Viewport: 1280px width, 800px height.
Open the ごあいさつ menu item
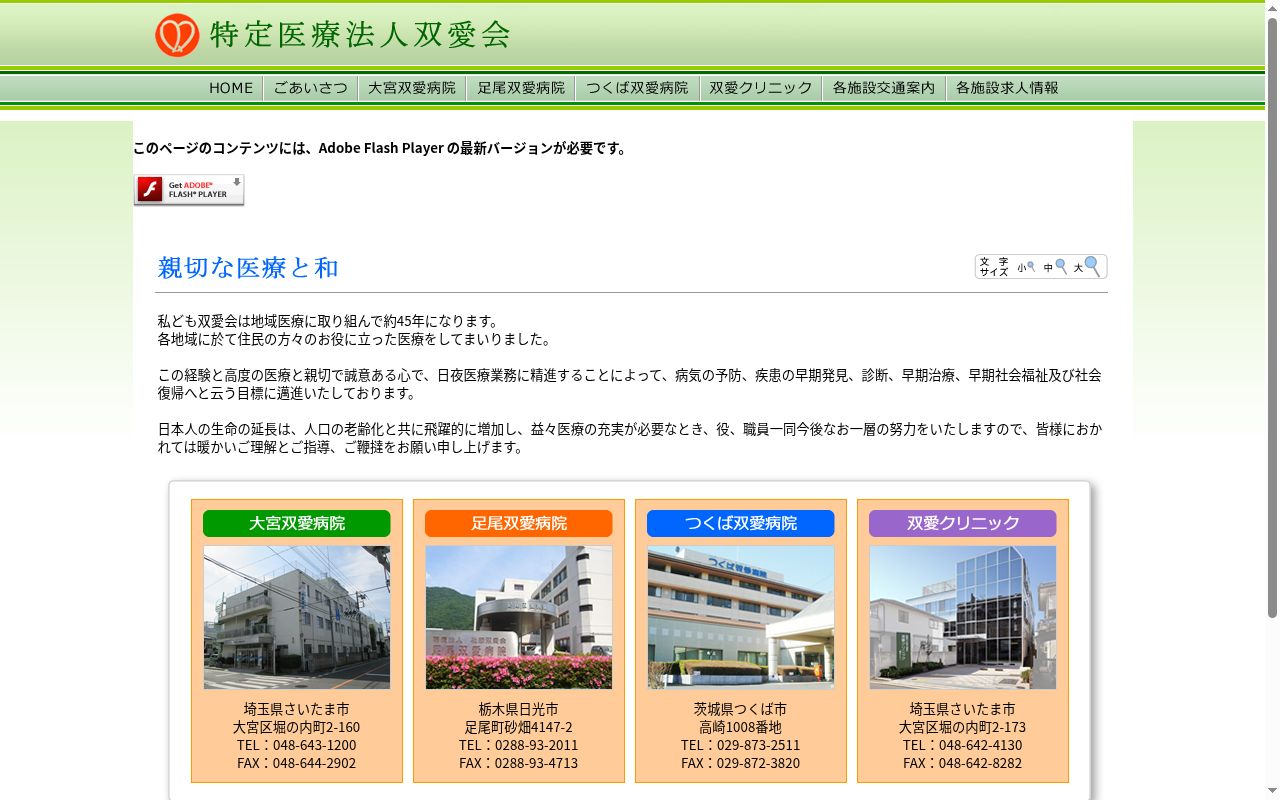311,88
